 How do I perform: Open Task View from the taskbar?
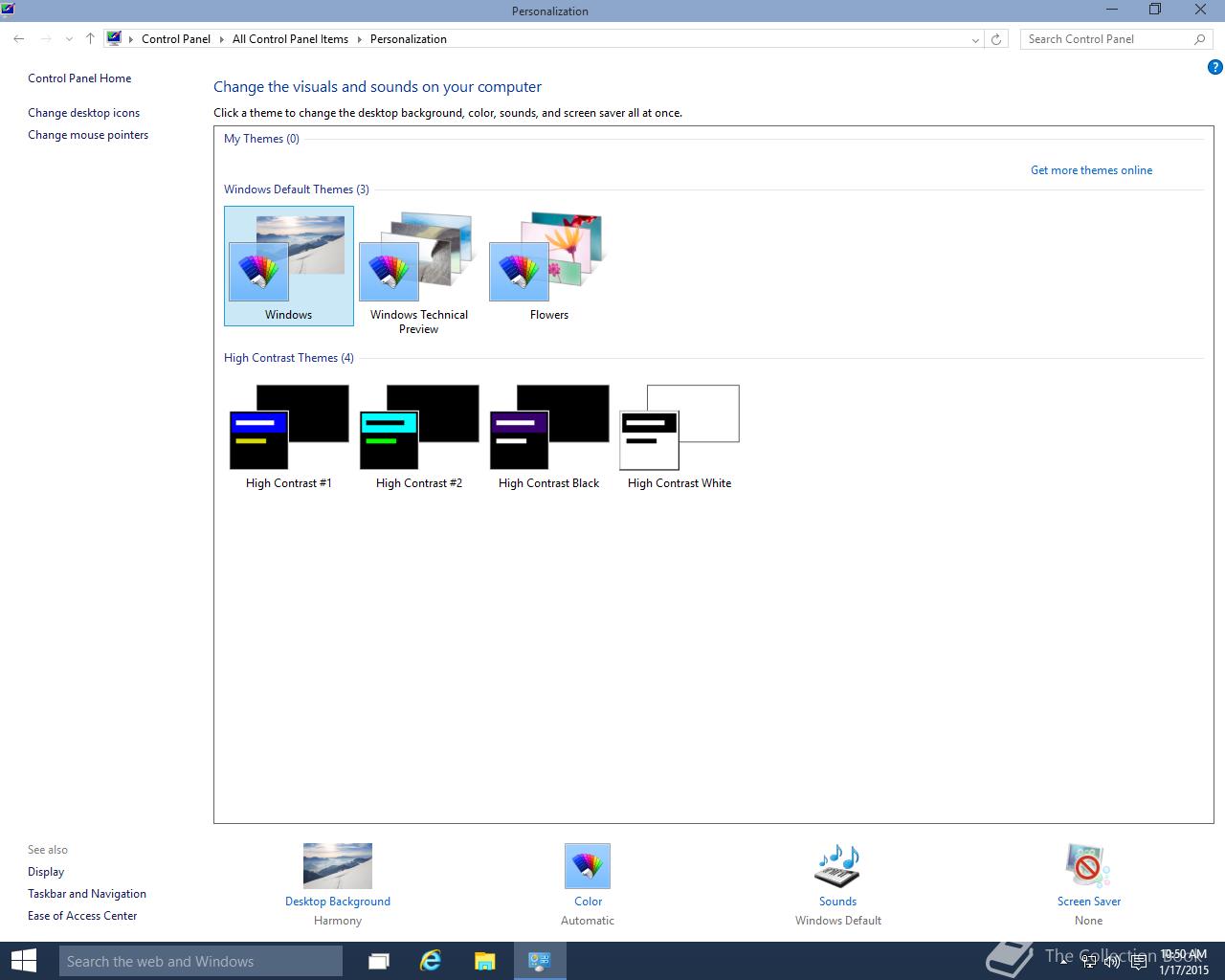[x=379, y=961]
